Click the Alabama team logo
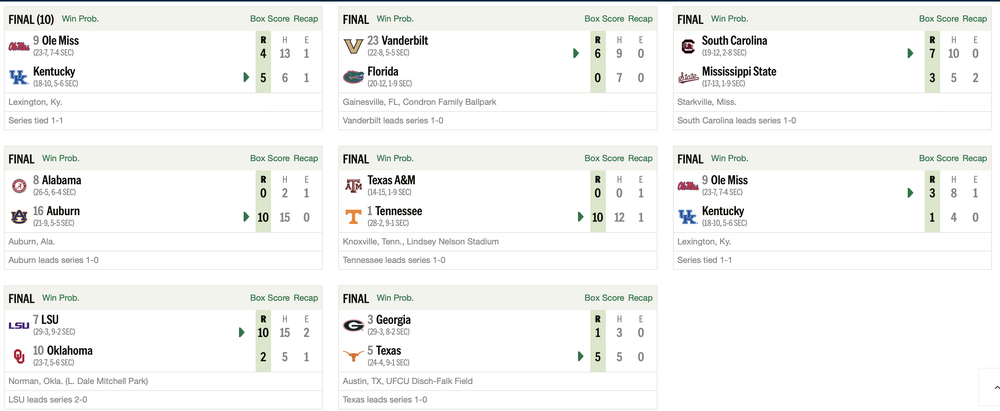 click(x=19, y=186)
